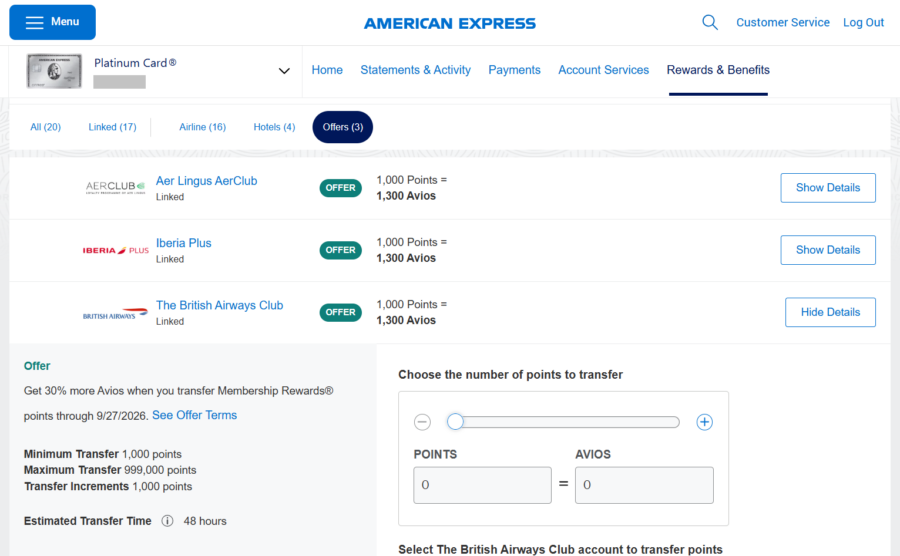Open Customer Service link
Viewport: 900px width, 556px height.
point(782,22)
